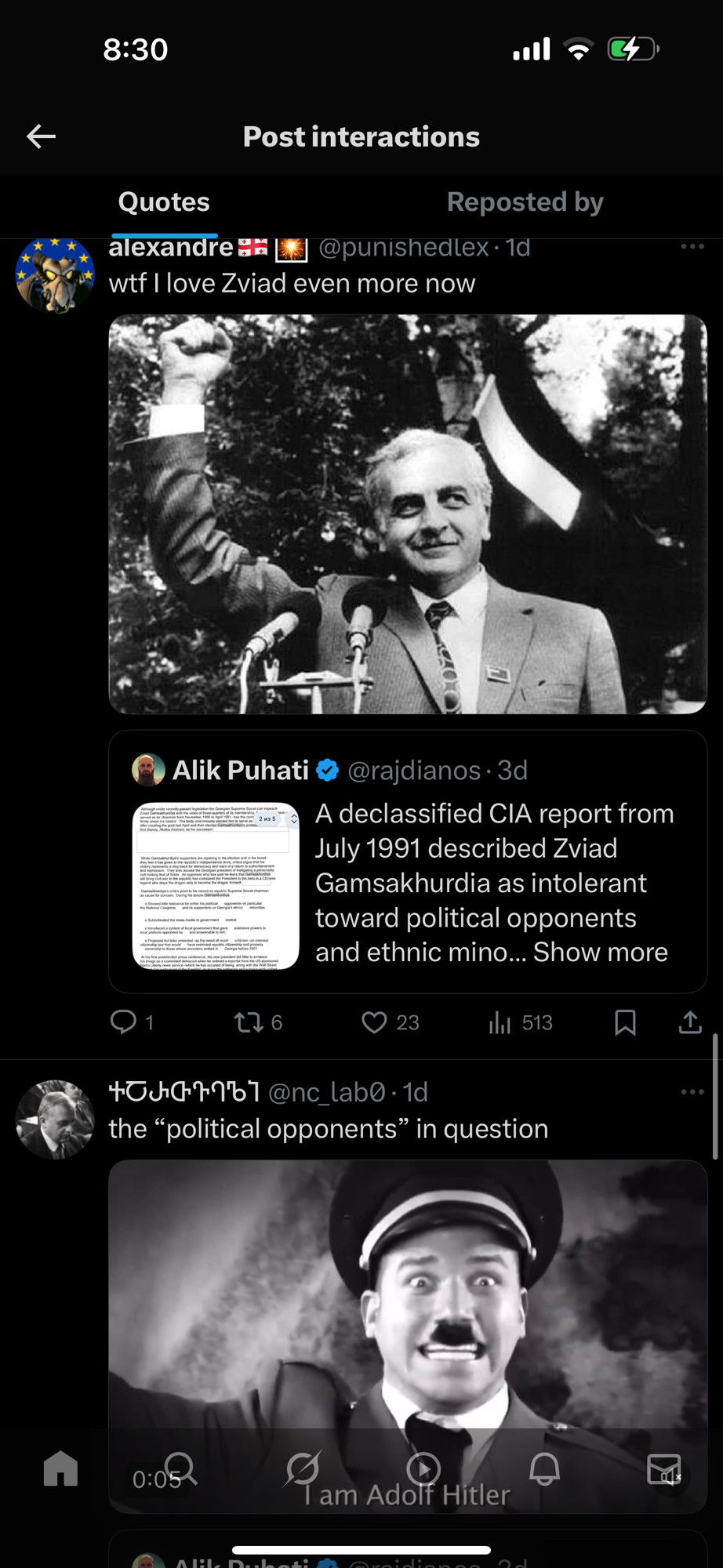Viewport: 723px width, 1568px height.
Task: View the CIA document thumbnail image
Action: [x=216, y=885]
